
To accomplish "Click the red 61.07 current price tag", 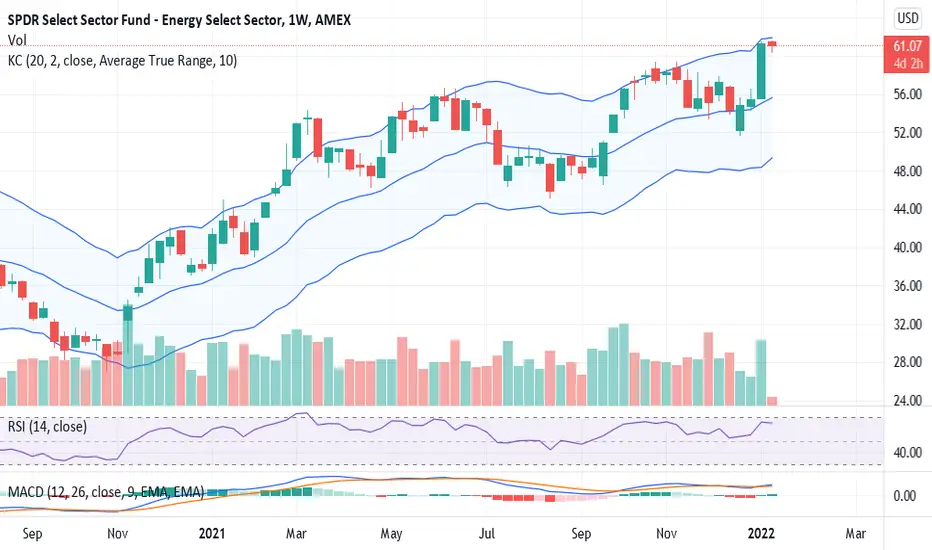I will (x=907, y=54).
